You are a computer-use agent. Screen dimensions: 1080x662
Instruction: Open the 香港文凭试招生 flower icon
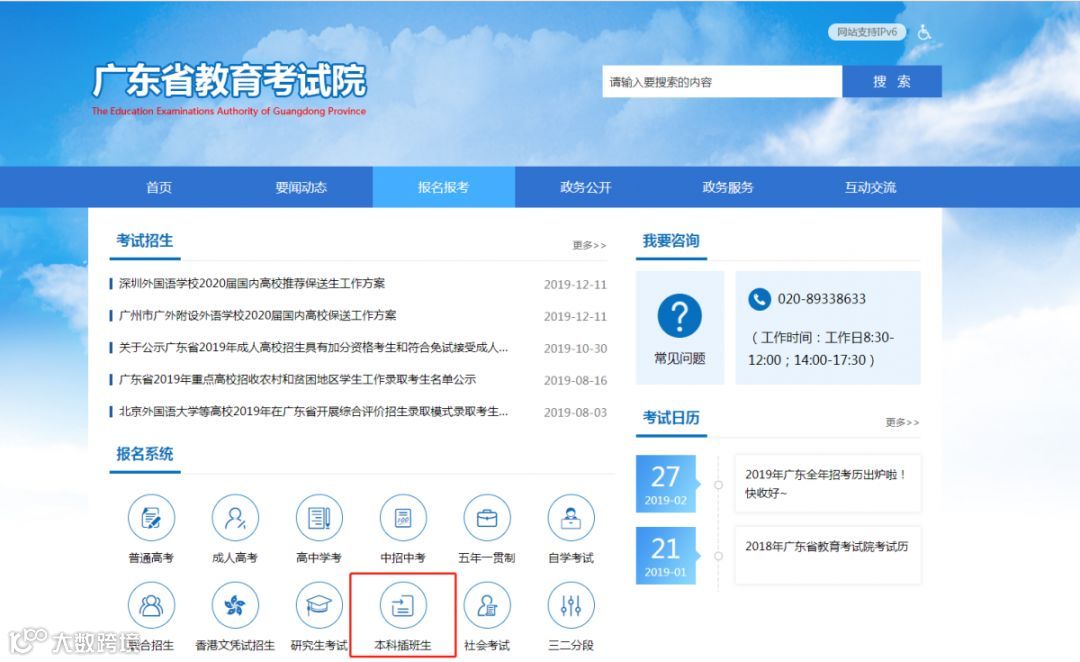[235, 606]
